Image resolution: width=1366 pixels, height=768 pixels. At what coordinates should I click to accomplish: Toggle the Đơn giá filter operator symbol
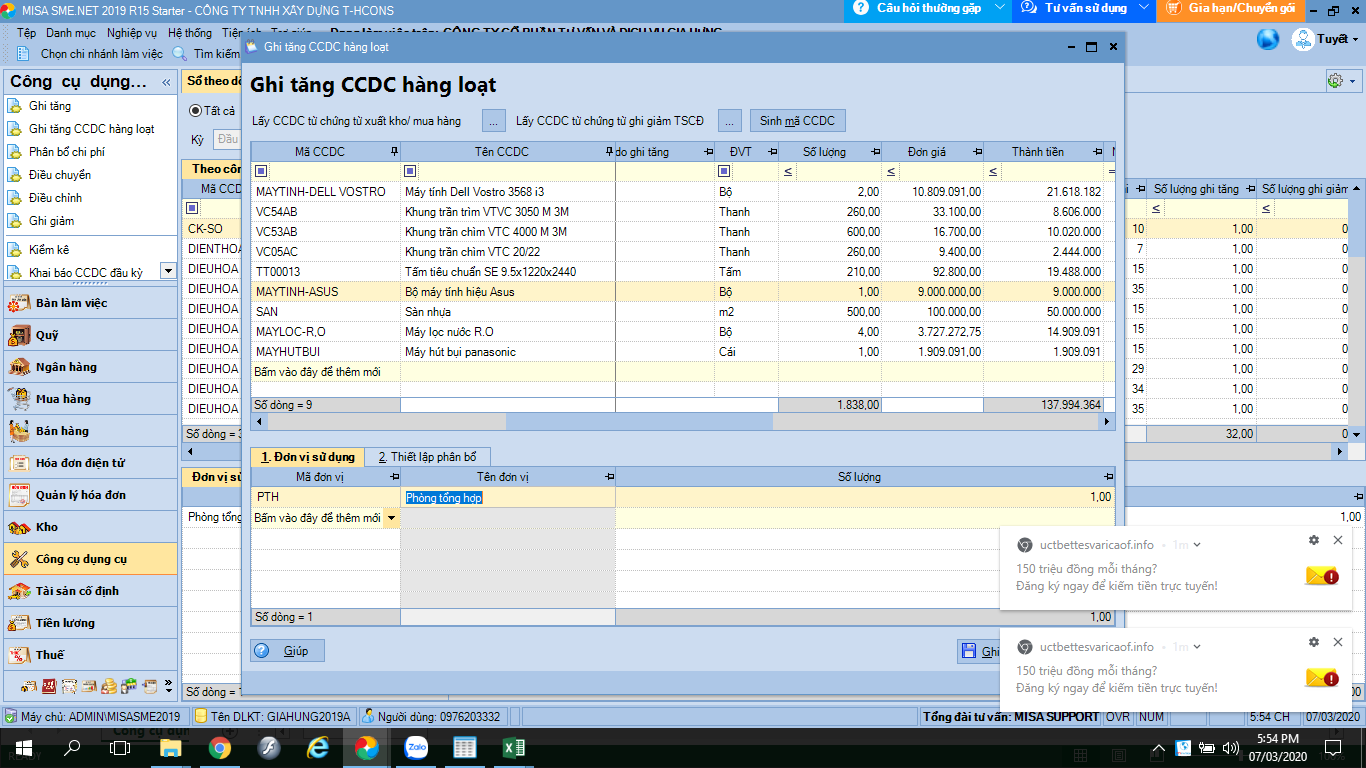click(891, 171)
